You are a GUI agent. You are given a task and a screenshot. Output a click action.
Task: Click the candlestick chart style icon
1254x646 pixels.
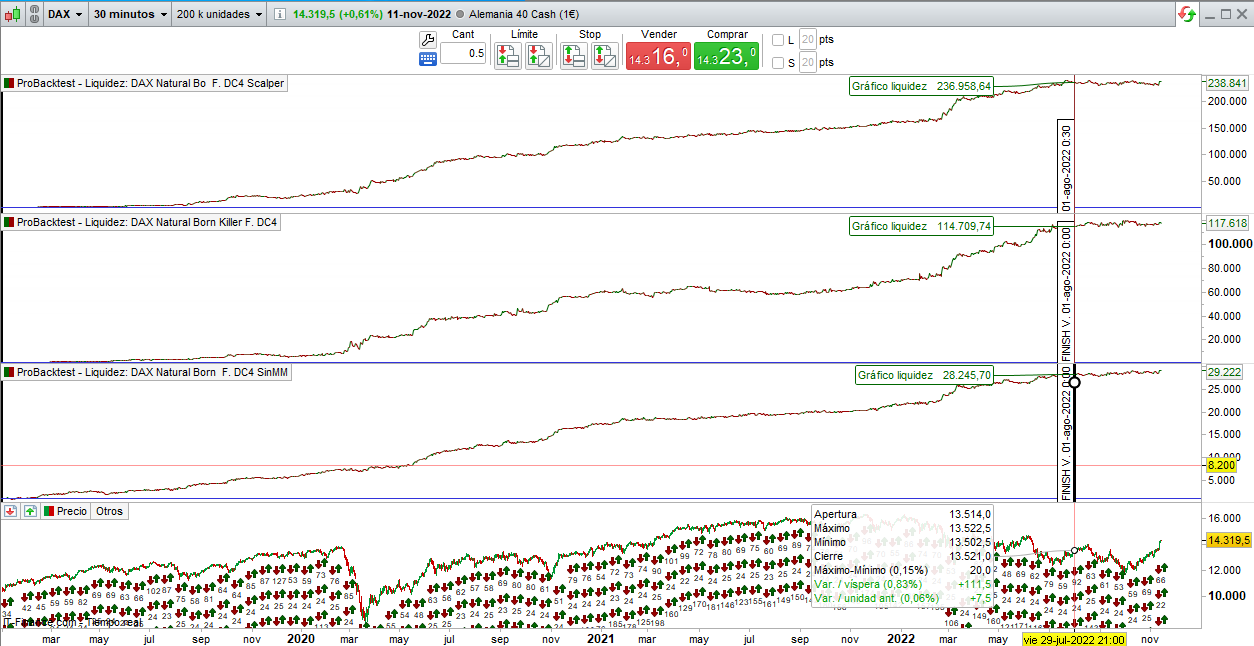click(x=11, y=15)
